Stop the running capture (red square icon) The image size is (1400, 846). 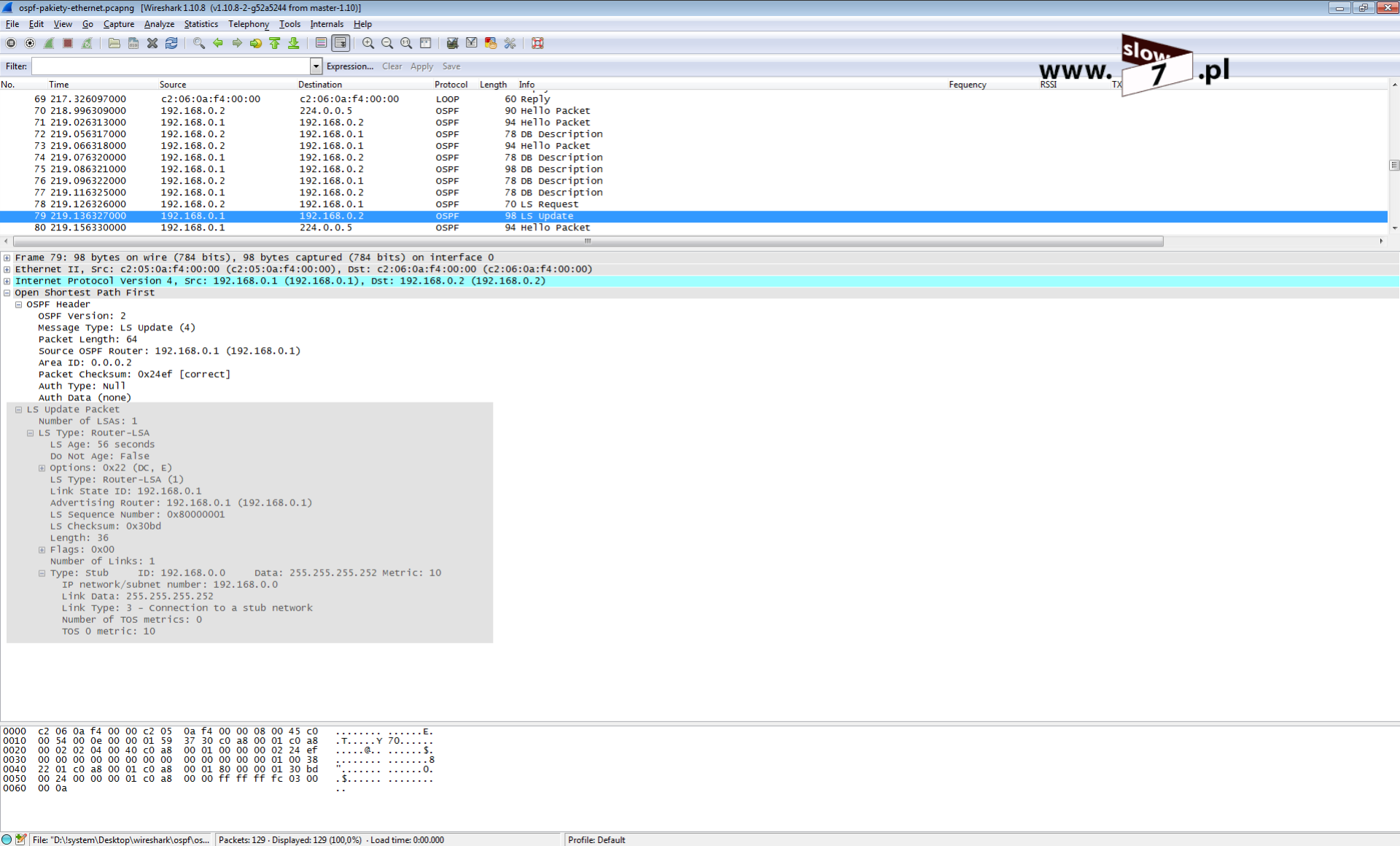click(x=68, y=44)
